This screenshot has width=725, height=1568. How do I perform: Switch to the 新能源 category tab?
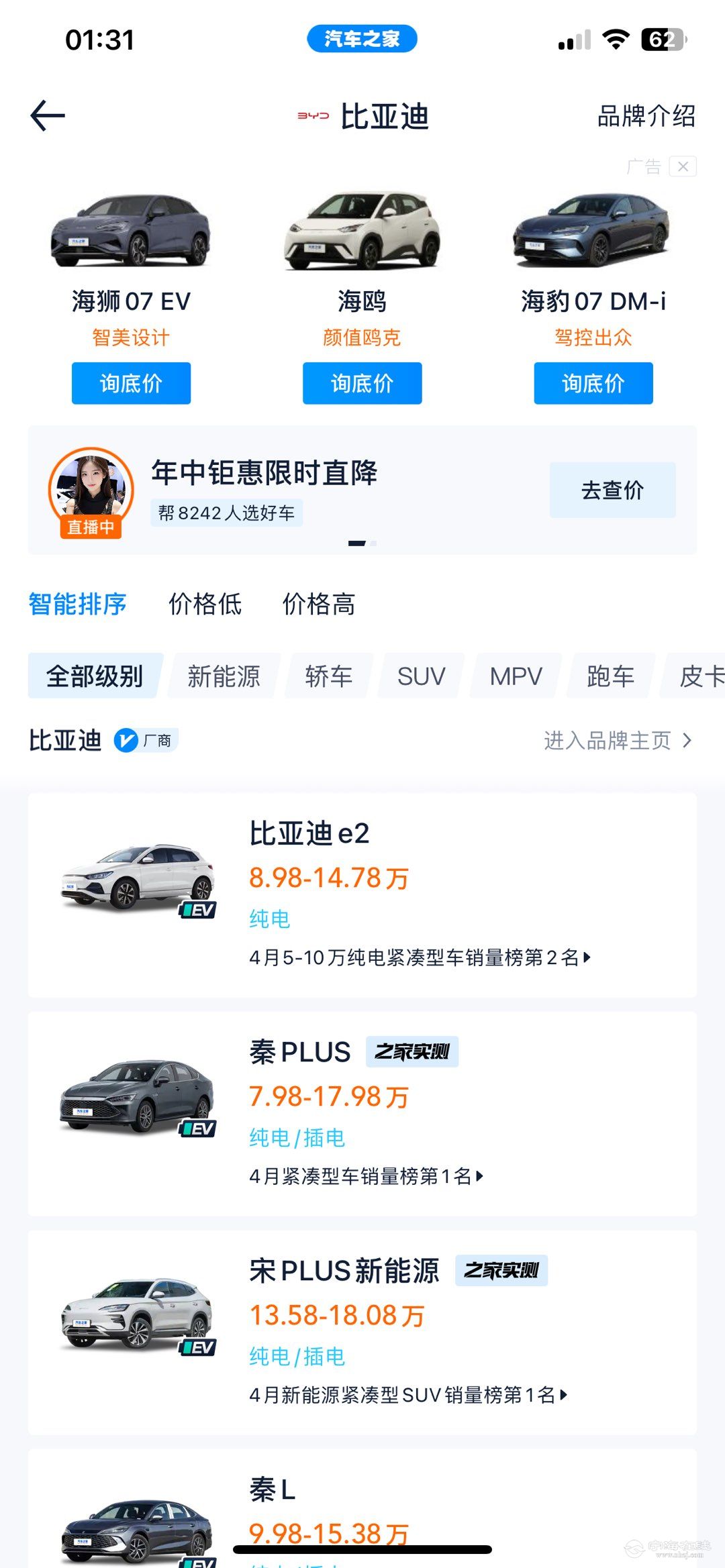(224, 676)
